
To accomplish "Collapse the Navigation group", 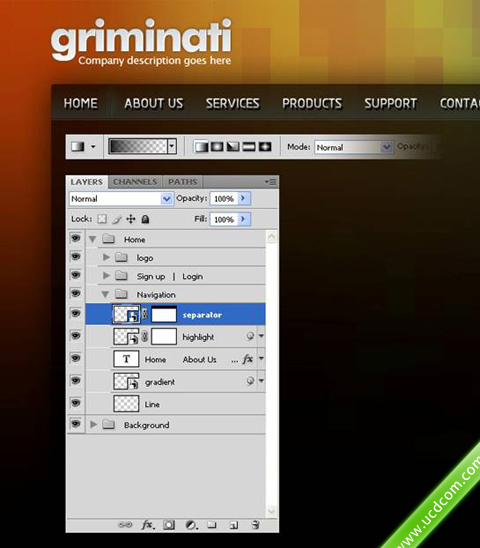I will [x=105, y=295].
